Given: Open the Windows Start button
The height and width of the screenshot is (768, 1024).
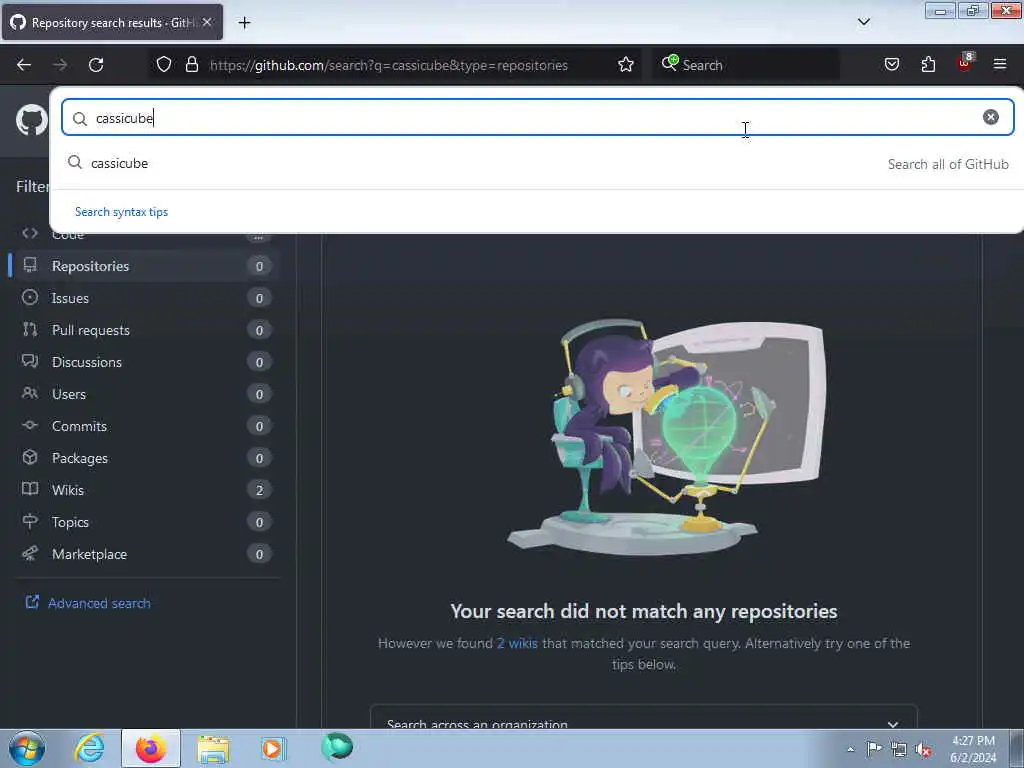Looking at the screenshot, I should click(x=27, y=748).
